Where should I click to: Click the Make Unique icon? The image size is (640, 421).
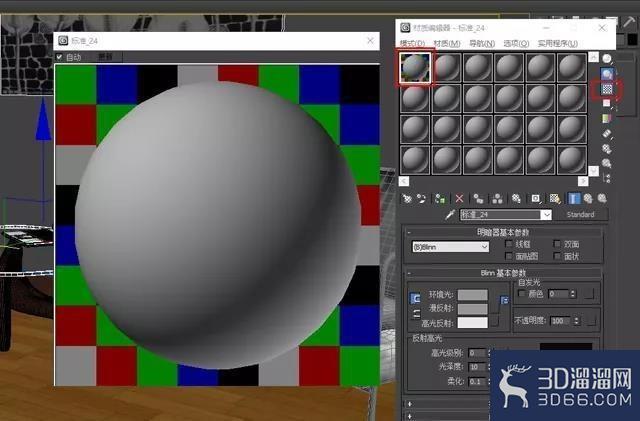(x=497, y=198)
